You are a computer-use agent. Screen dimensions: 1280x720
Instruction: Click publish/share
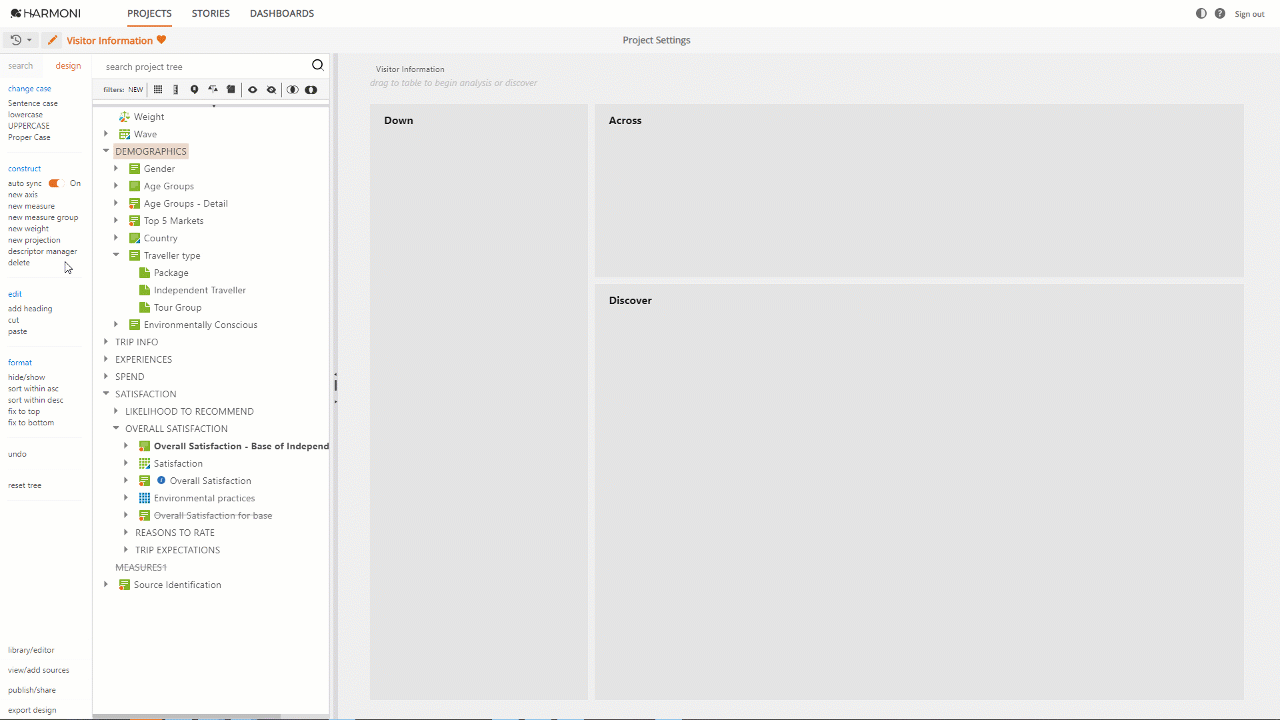32,690
